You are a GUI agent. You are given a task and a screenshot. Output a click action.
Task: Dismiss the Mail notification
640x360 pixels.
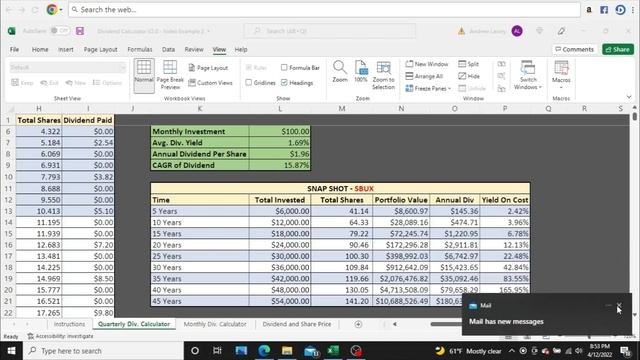(x=619, y=305)
